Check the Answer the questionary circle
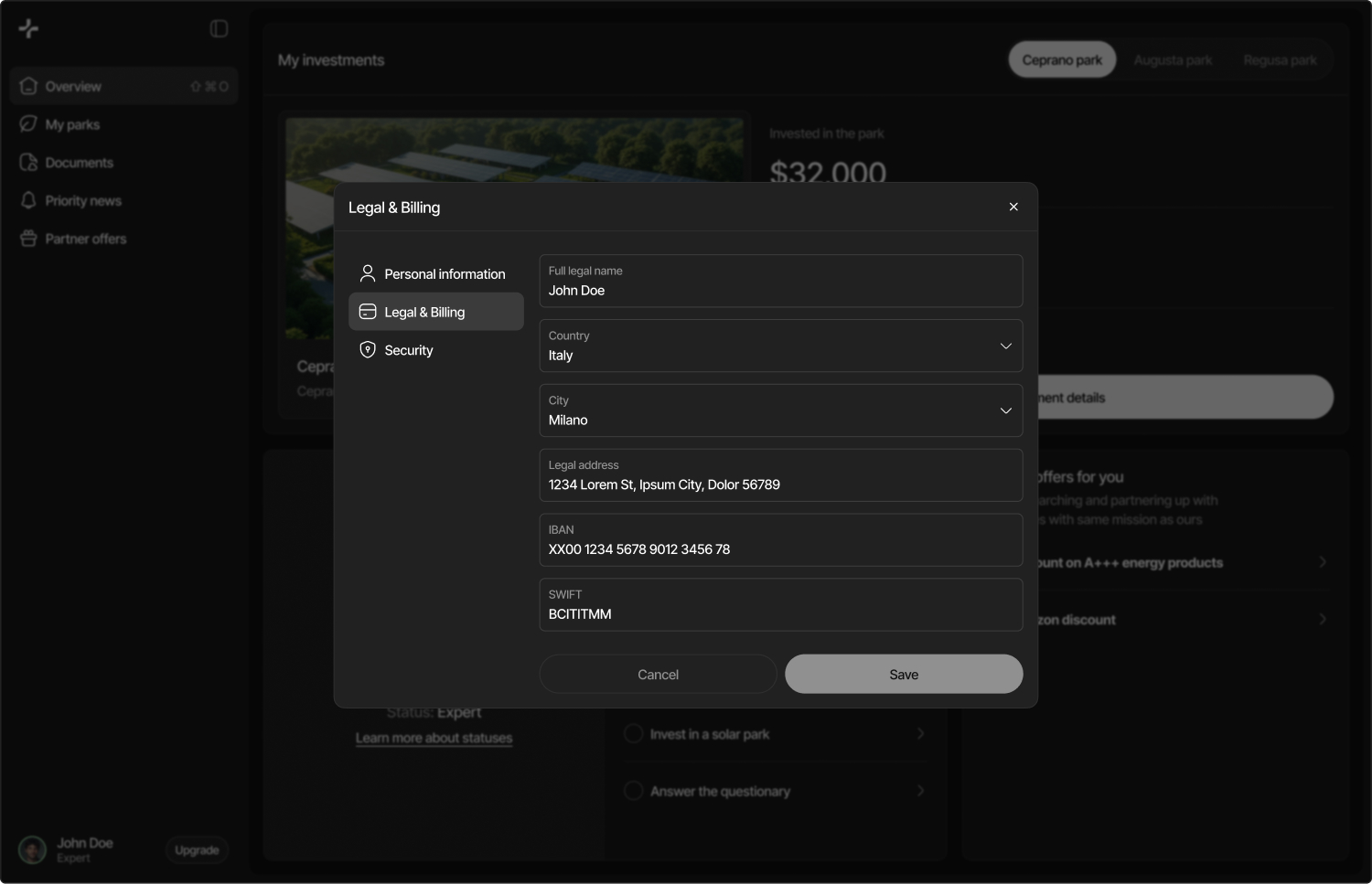This screenshot has height=884, width=1372. point(633,791)
